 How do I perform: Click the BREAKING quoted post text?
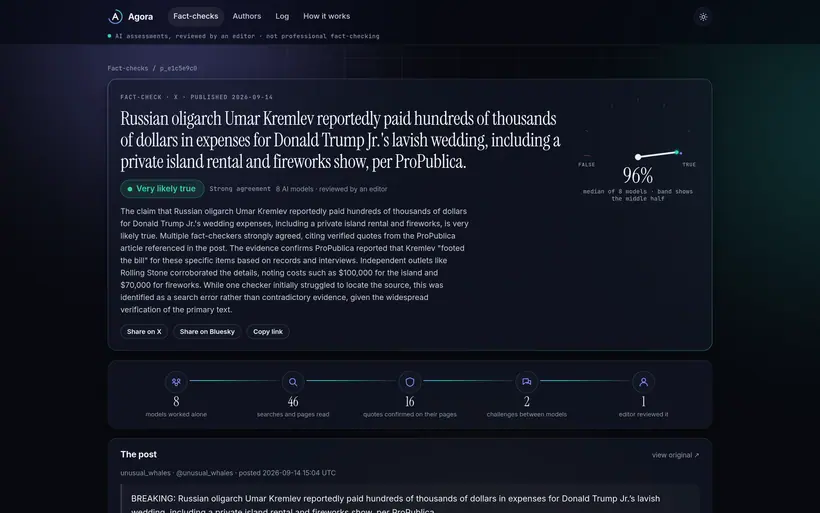click(x=395, y=504)
